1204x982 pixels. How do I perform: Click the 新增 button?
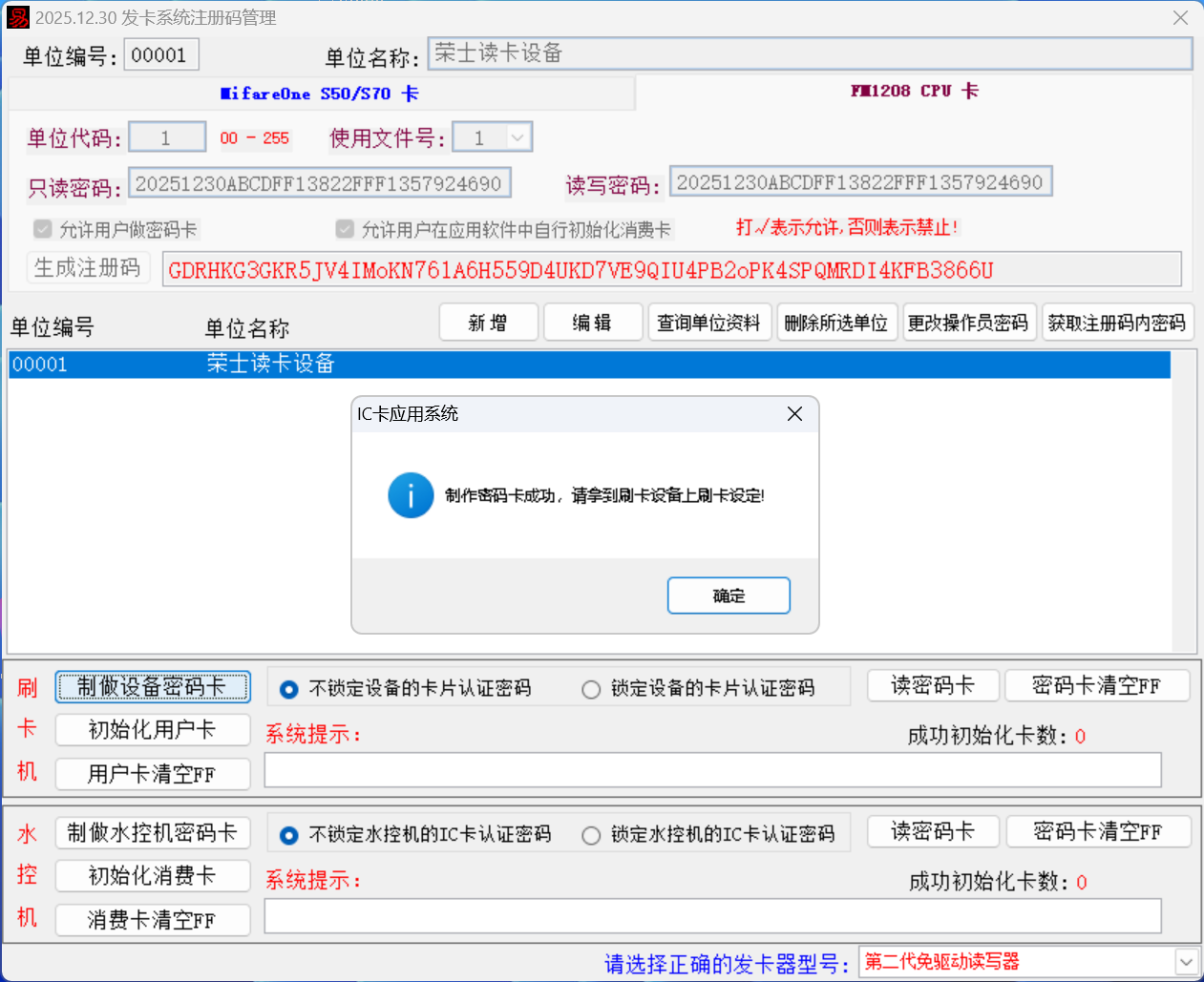(488, 323)
